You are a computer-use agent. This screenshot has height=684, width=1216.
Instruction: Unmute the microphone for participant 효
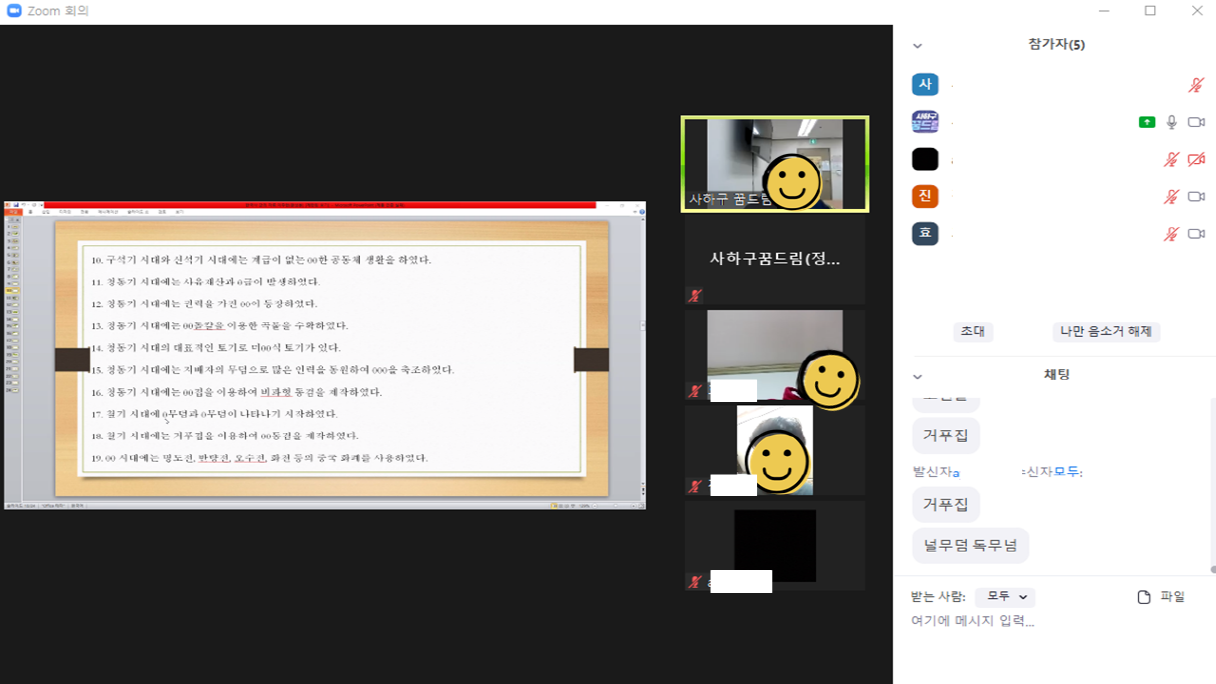tap(1171, 234)
